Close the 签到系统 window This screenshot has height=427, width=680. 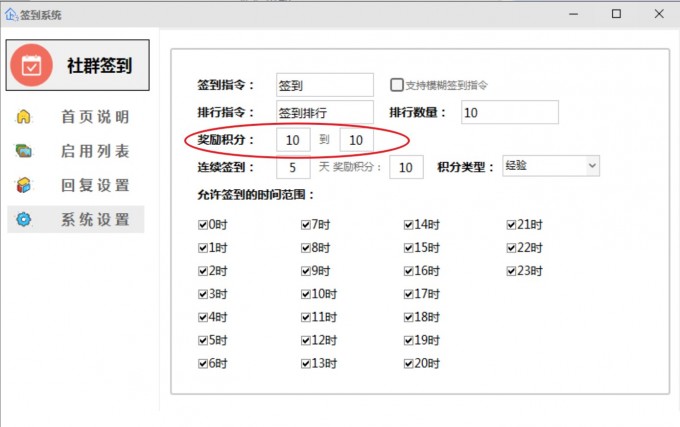click(x=659, y=14)
